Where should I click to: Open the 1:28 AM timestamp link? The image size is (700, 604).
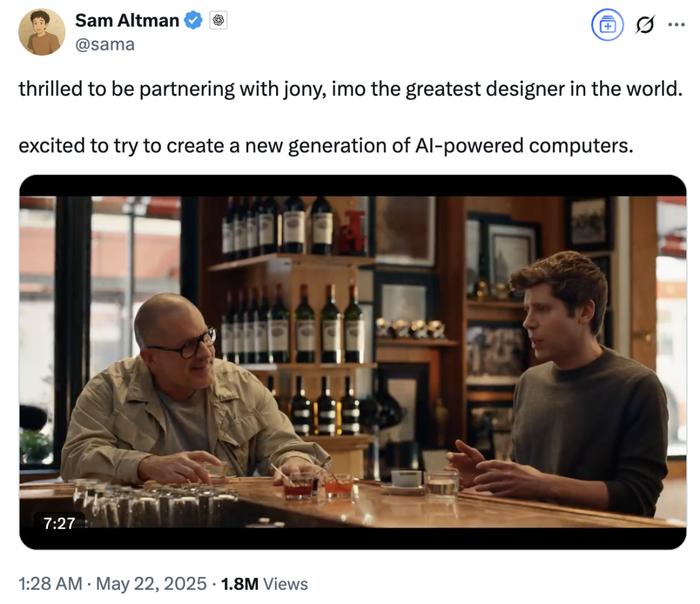[50, 583]
